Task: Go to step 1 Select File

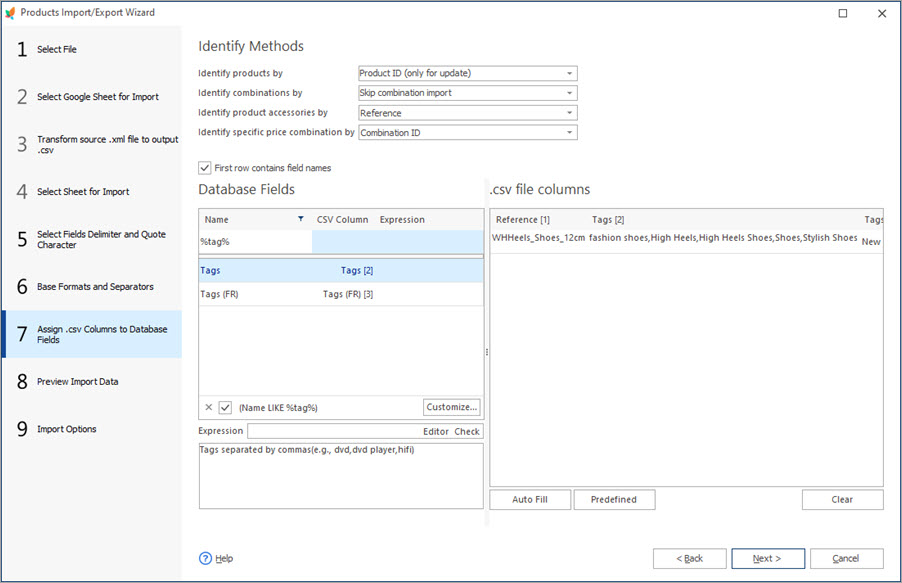Action: pos(92,49)
